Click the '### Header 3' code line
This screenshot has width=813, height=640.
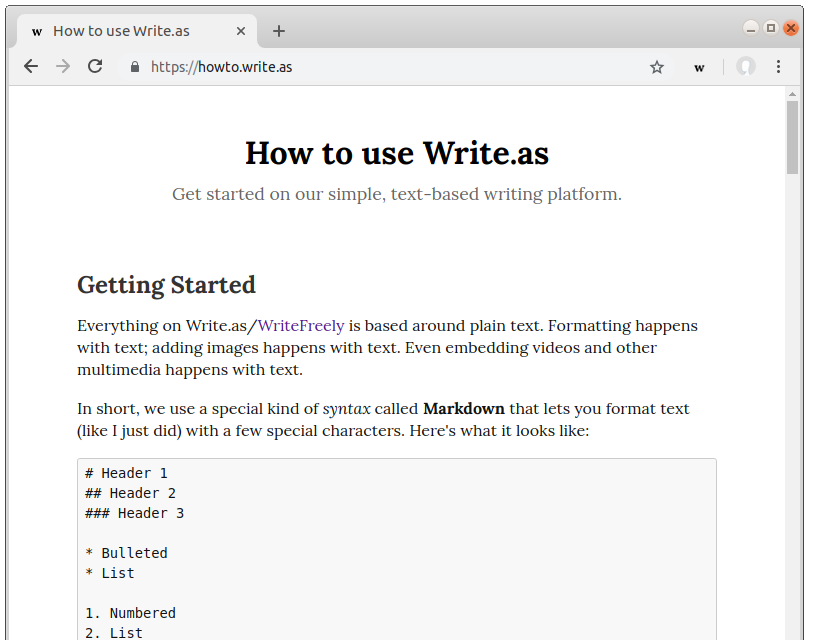tap(135, 513)
